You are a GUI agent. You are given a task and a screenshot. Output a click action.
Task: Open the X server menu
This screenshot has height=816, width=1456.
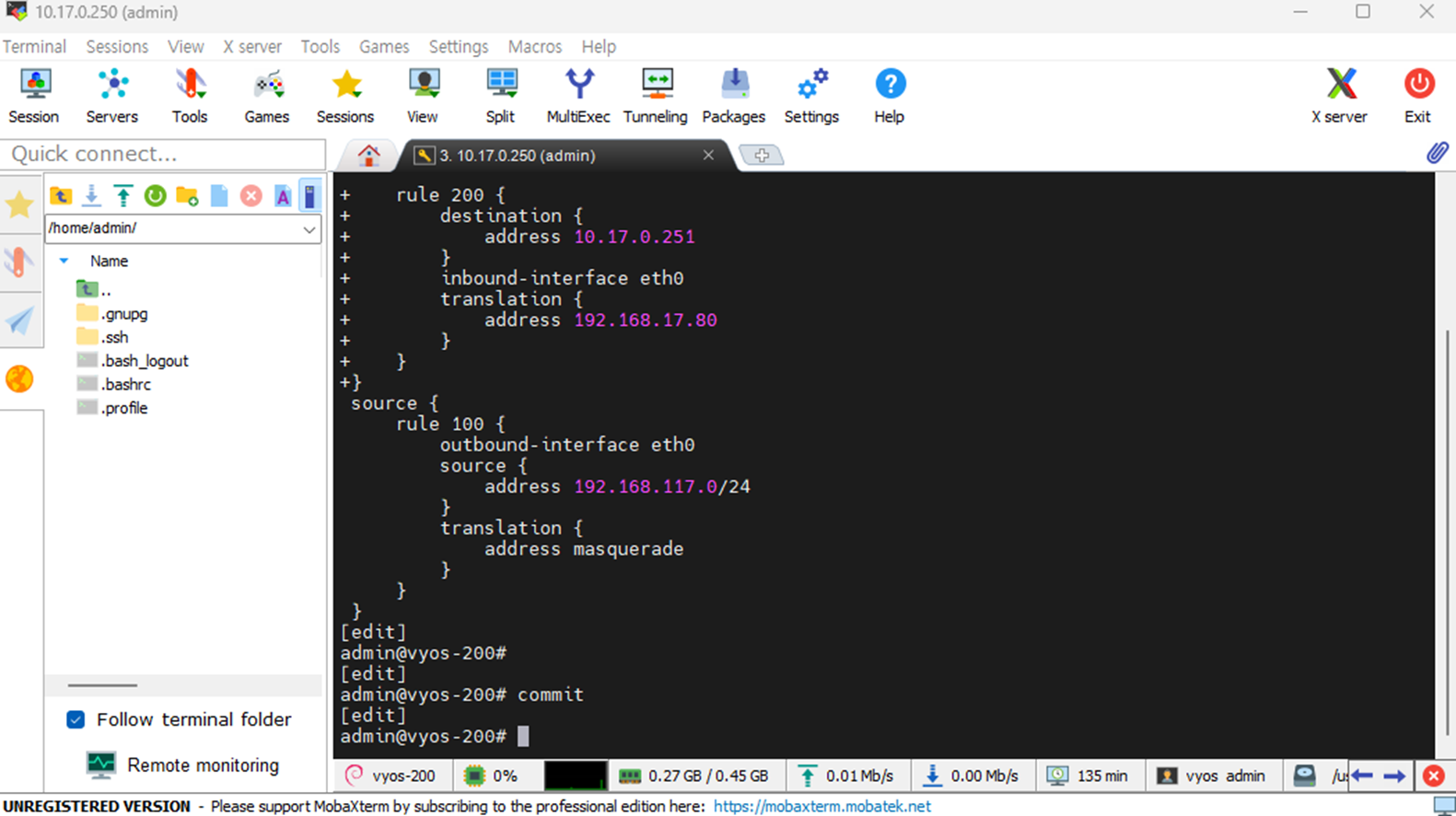[251, 46]
